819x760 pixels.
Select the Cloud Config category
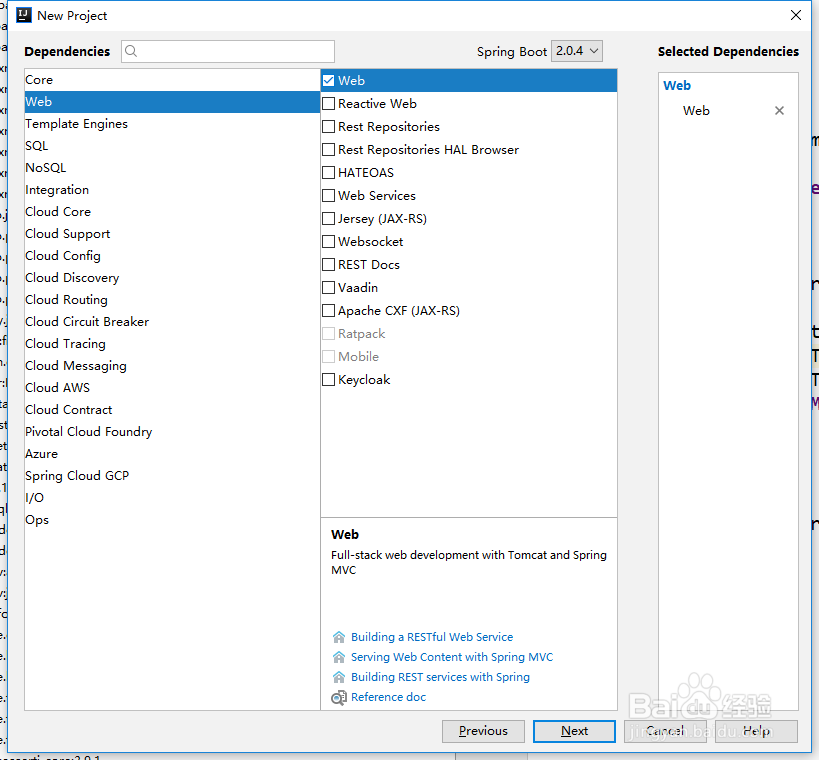point(62,256)
